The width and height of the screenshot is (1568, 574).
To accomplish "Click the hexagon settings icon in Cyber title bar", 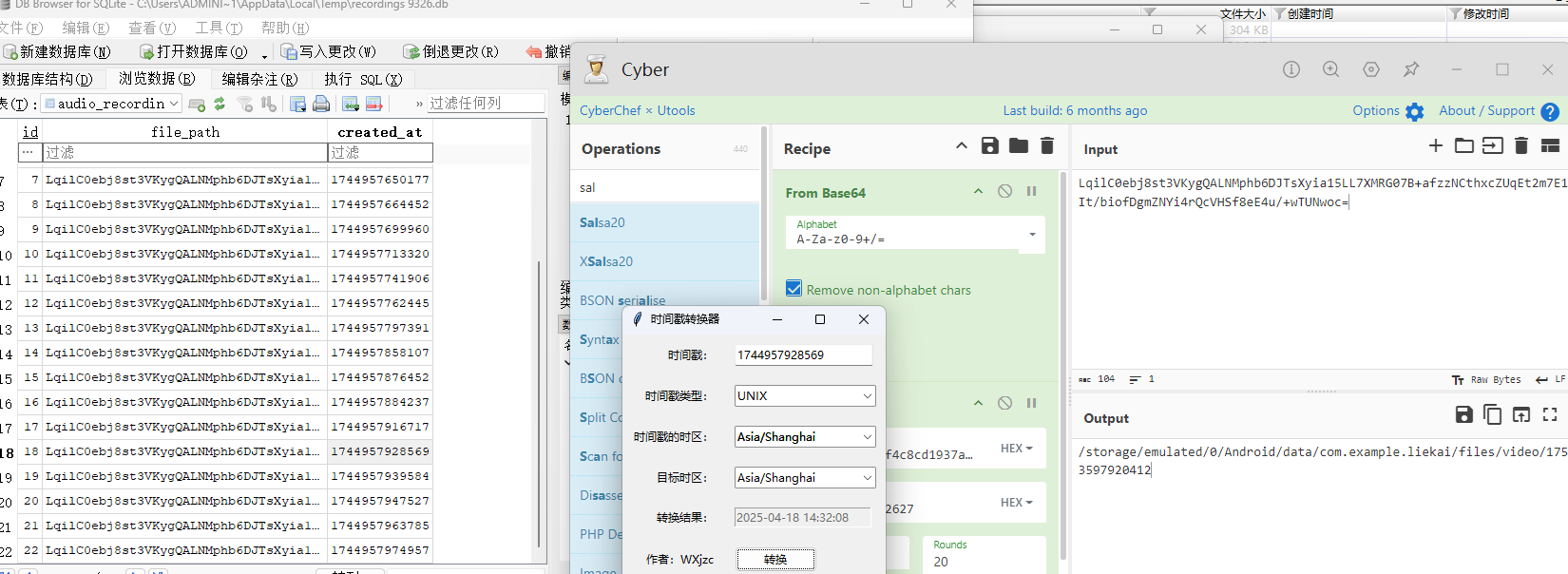I will (x=1371, y=69).
